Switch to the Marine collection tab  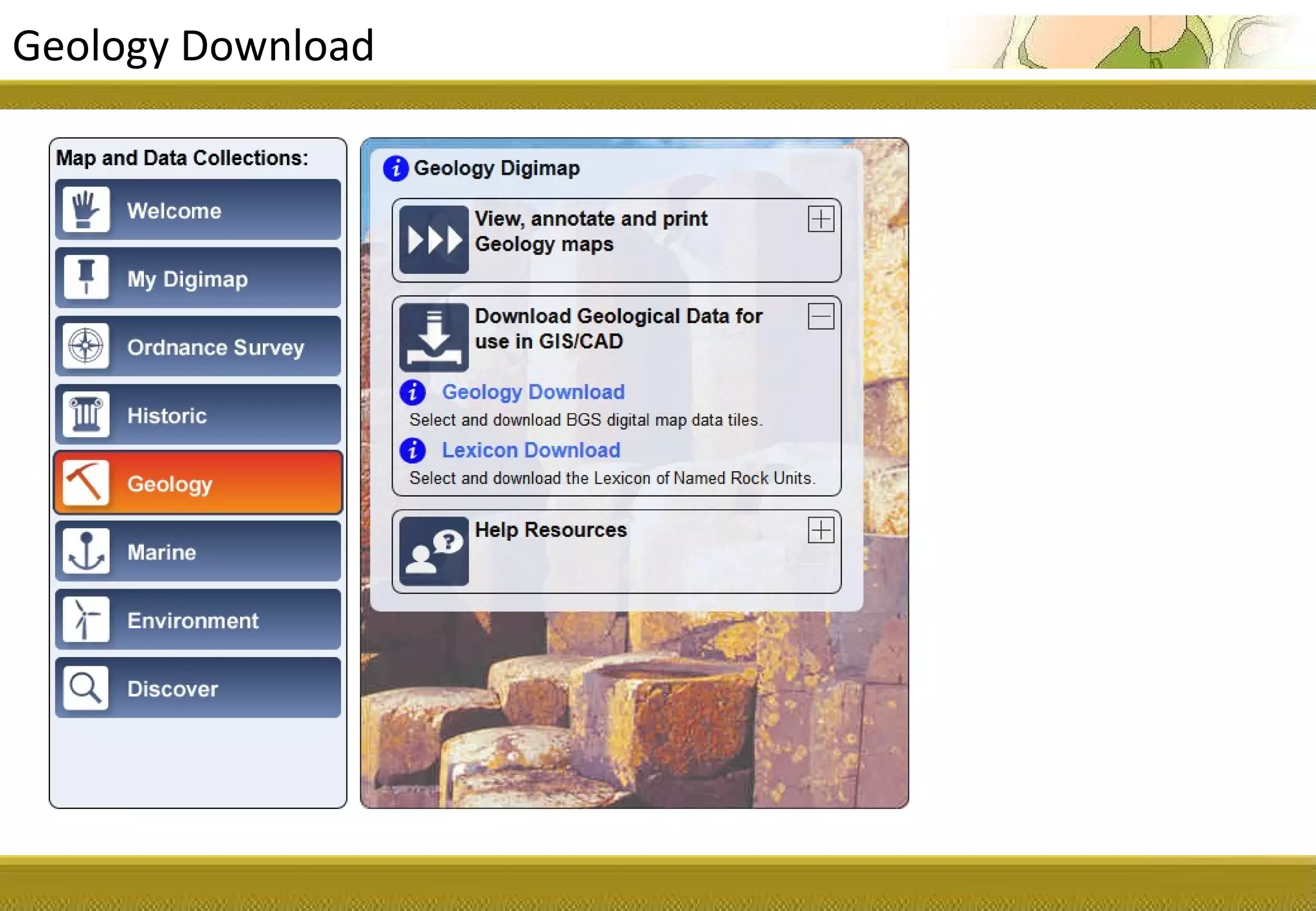point(198,551)
